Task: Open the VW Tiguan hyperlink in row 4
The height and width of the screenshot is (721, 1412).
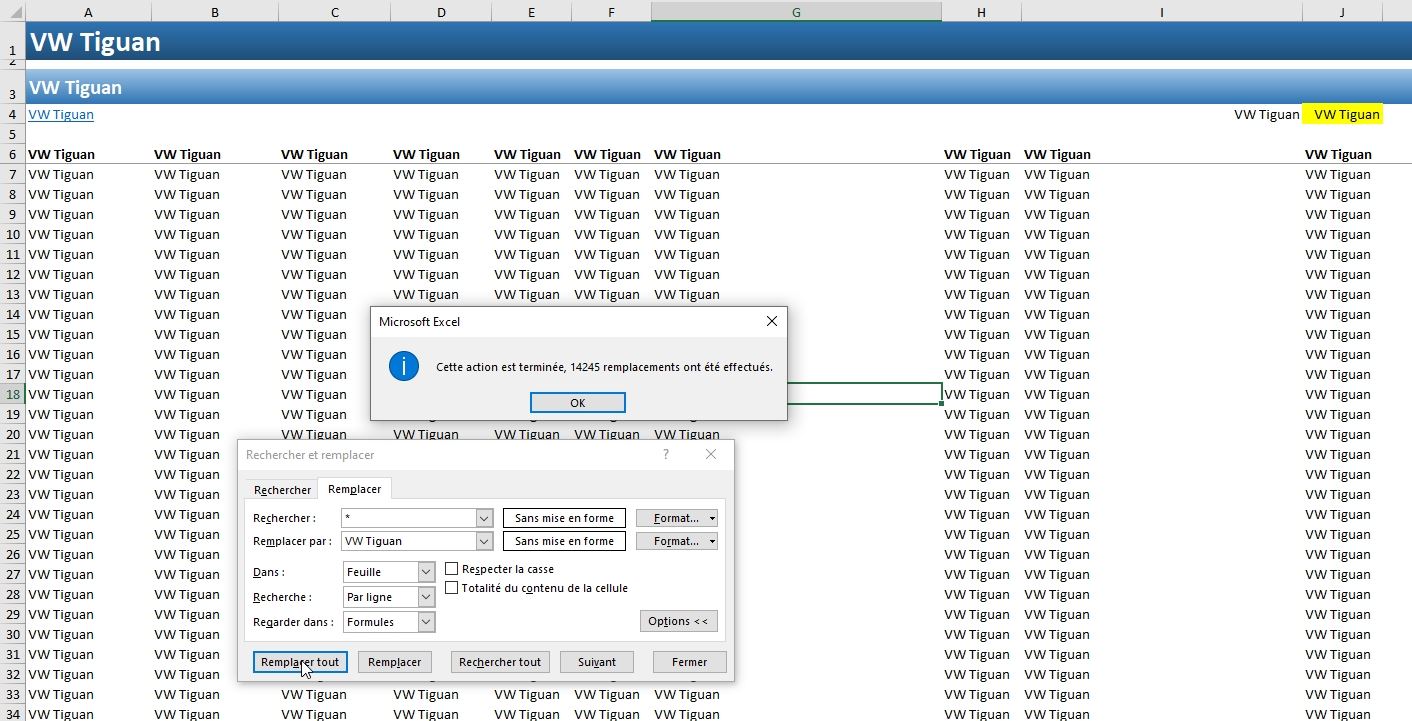Action: [x=61, y=114]
